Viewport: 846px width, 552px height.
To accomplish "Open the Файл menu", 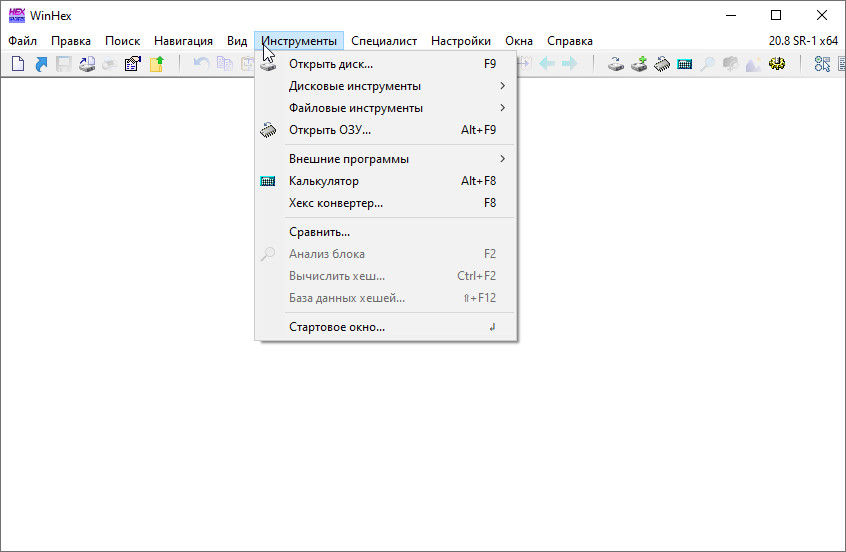I will click(x=22, y=41).
